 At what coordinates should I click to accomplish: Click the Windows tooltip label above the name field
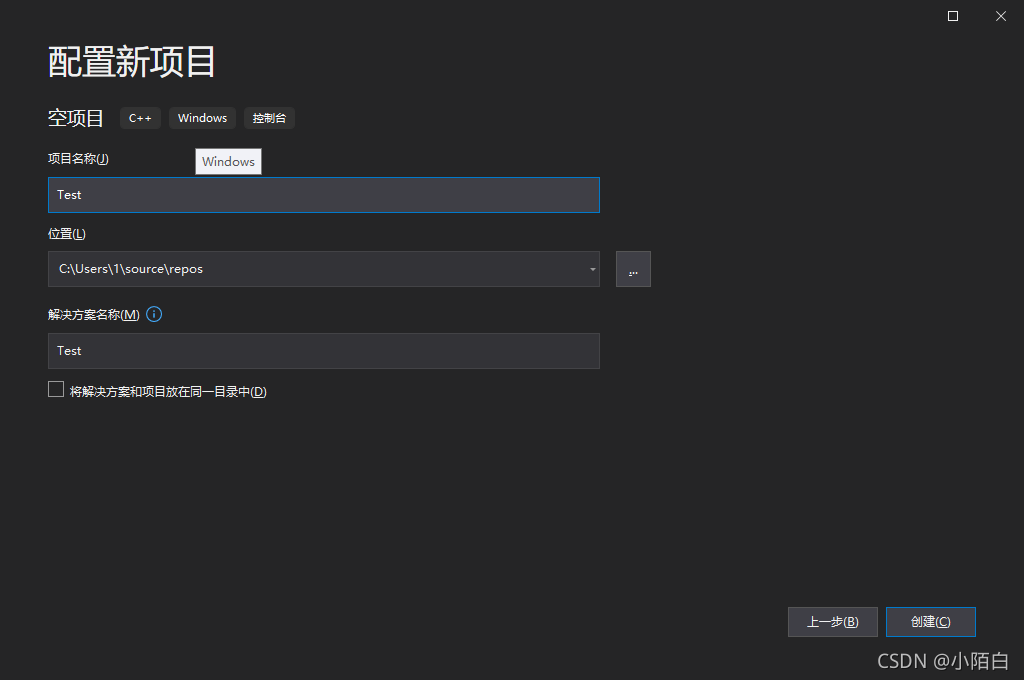coord(228,161)
